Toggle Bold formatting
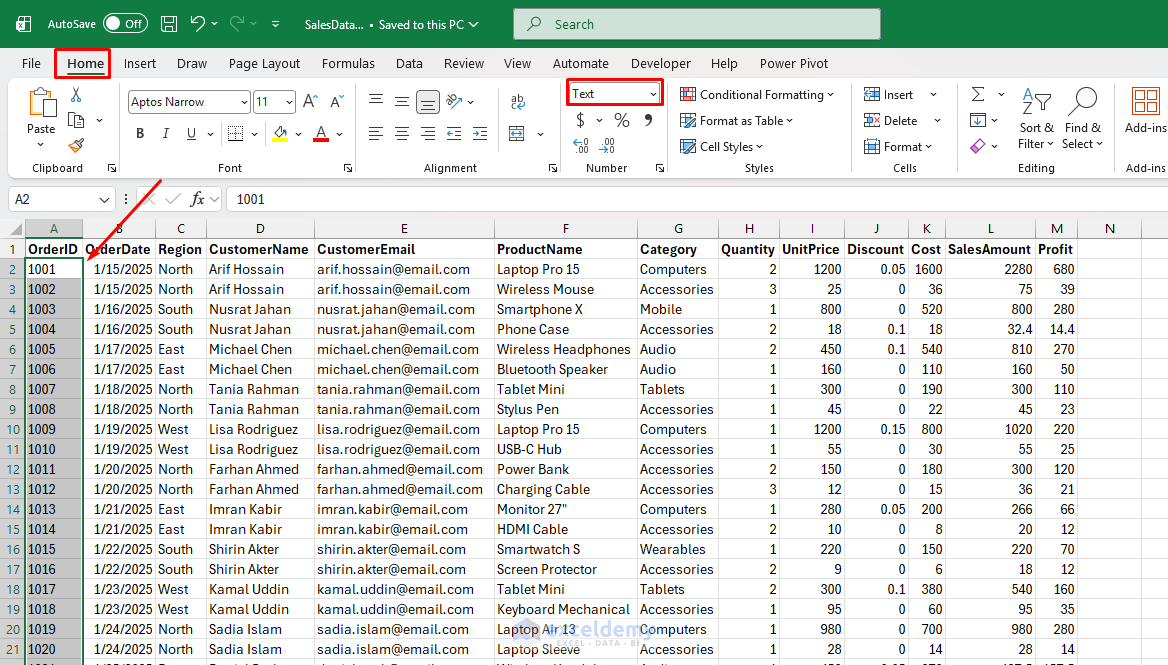This screenshot has width=1168, height=665. click(140, 133)
